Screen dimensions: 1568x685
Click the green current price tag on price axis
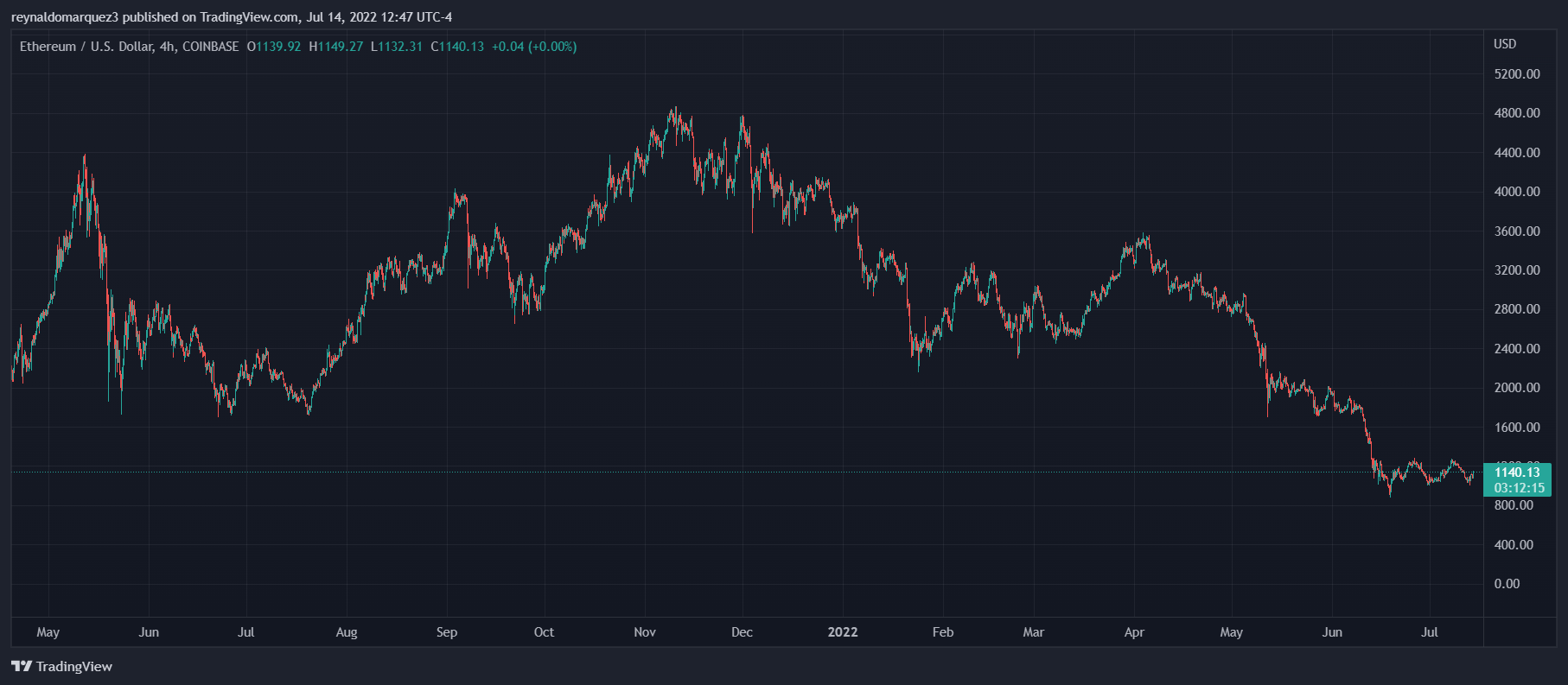[1517, 480]
